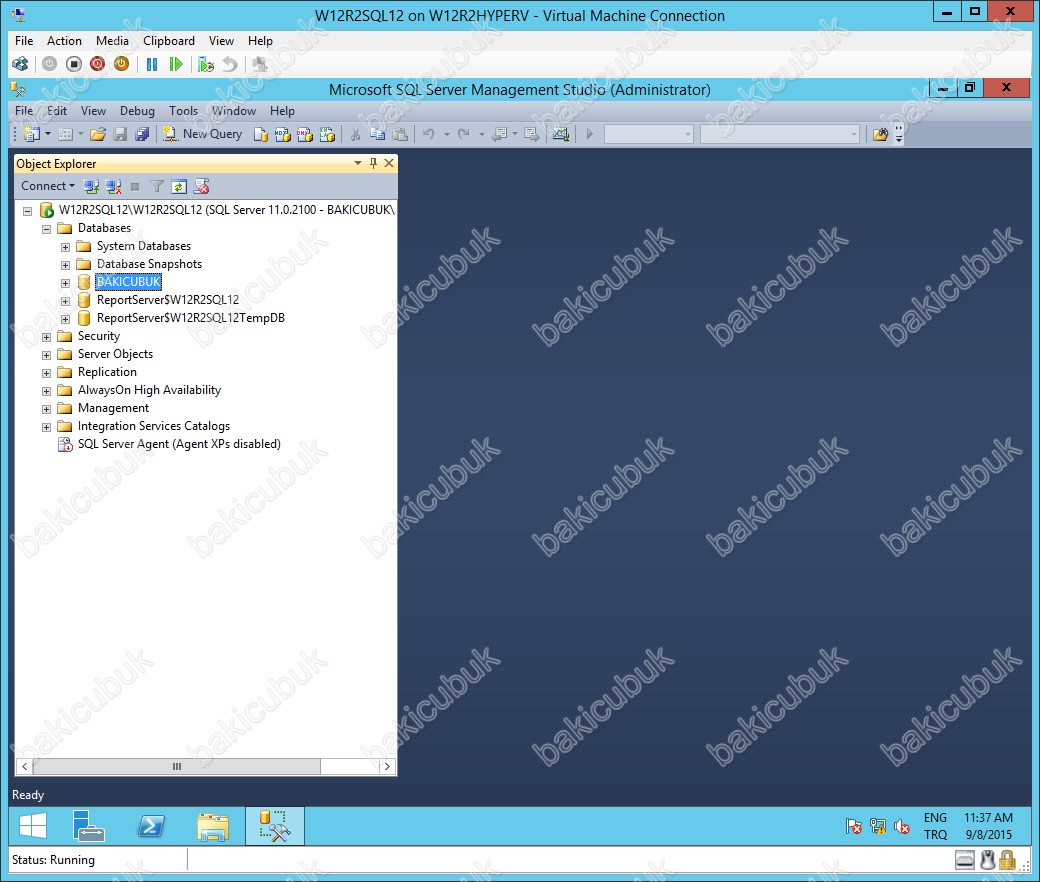Click the New Query button
The height and width of the screenshot is (882, 1040).
[202, 134]
